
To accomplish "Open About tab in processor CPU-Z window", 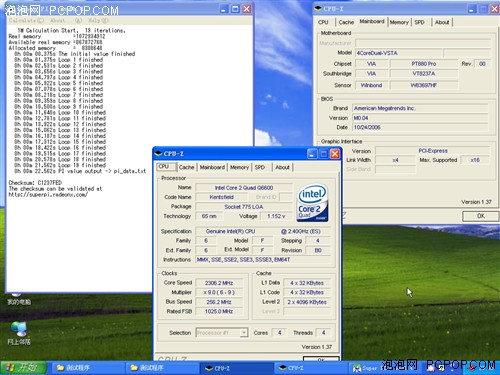I will click(x=282, y=167).
